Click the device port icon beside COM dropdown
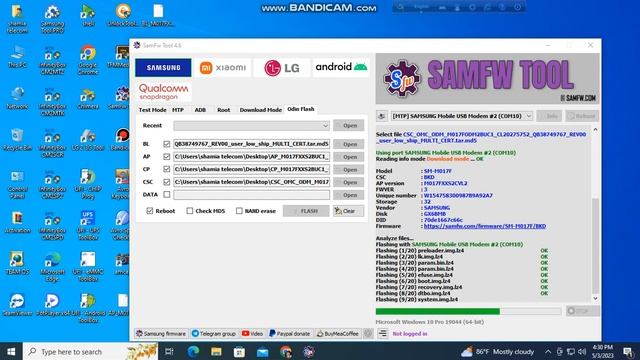 coord(382,116)
